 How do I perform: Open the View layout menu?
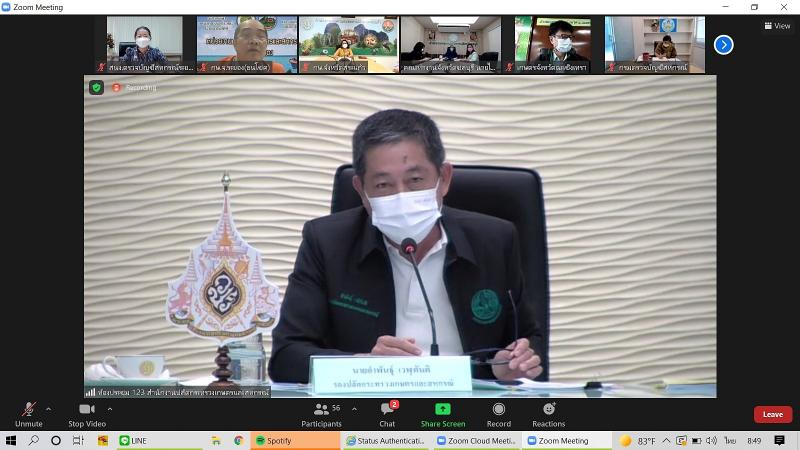click(x=777, y=26)
